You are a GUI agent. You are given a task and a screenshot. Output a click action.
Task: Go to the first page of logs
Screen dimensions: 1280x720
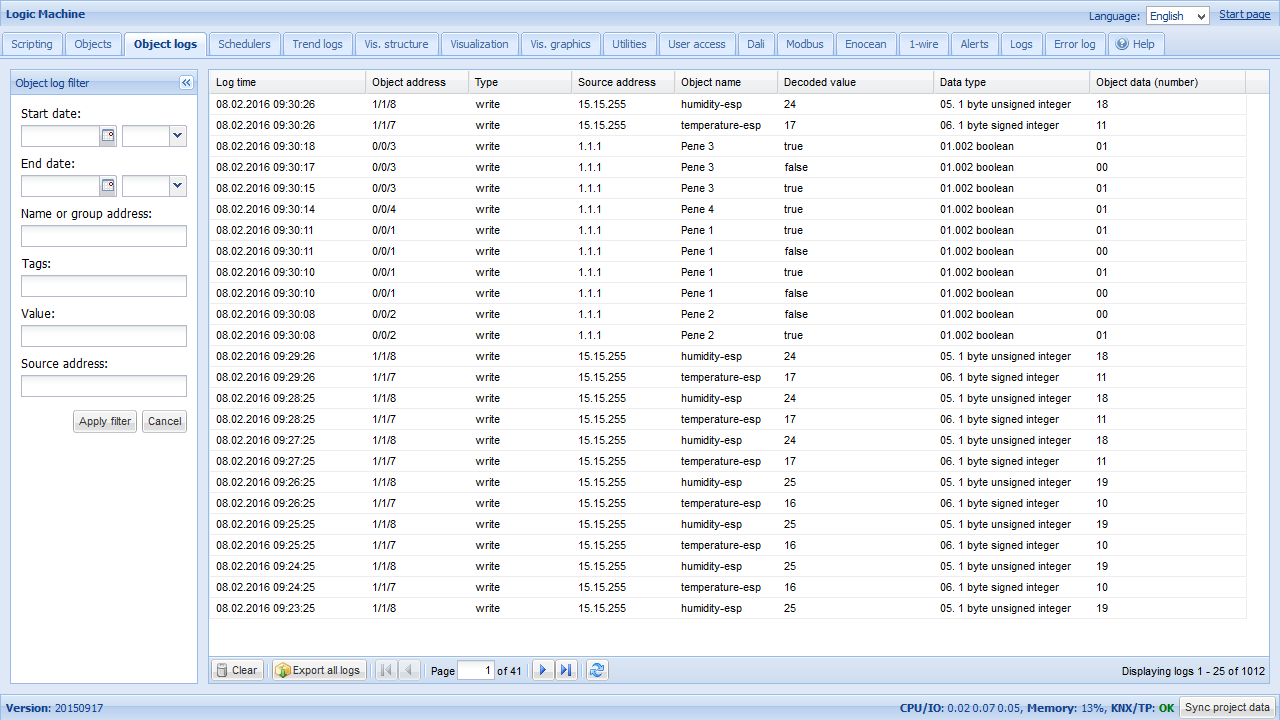click(x=386, y=670)
